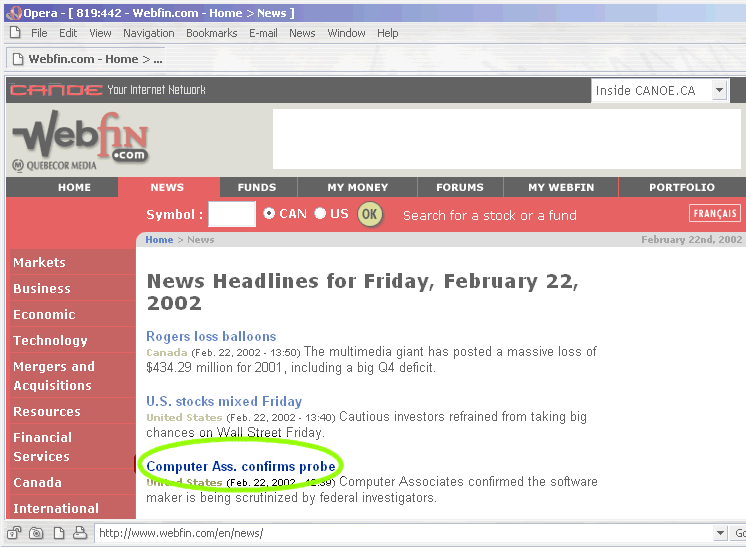Open the FORUMS site tab
The width and height of the screenshot is (746, 548).
click(x=460, y=187)
